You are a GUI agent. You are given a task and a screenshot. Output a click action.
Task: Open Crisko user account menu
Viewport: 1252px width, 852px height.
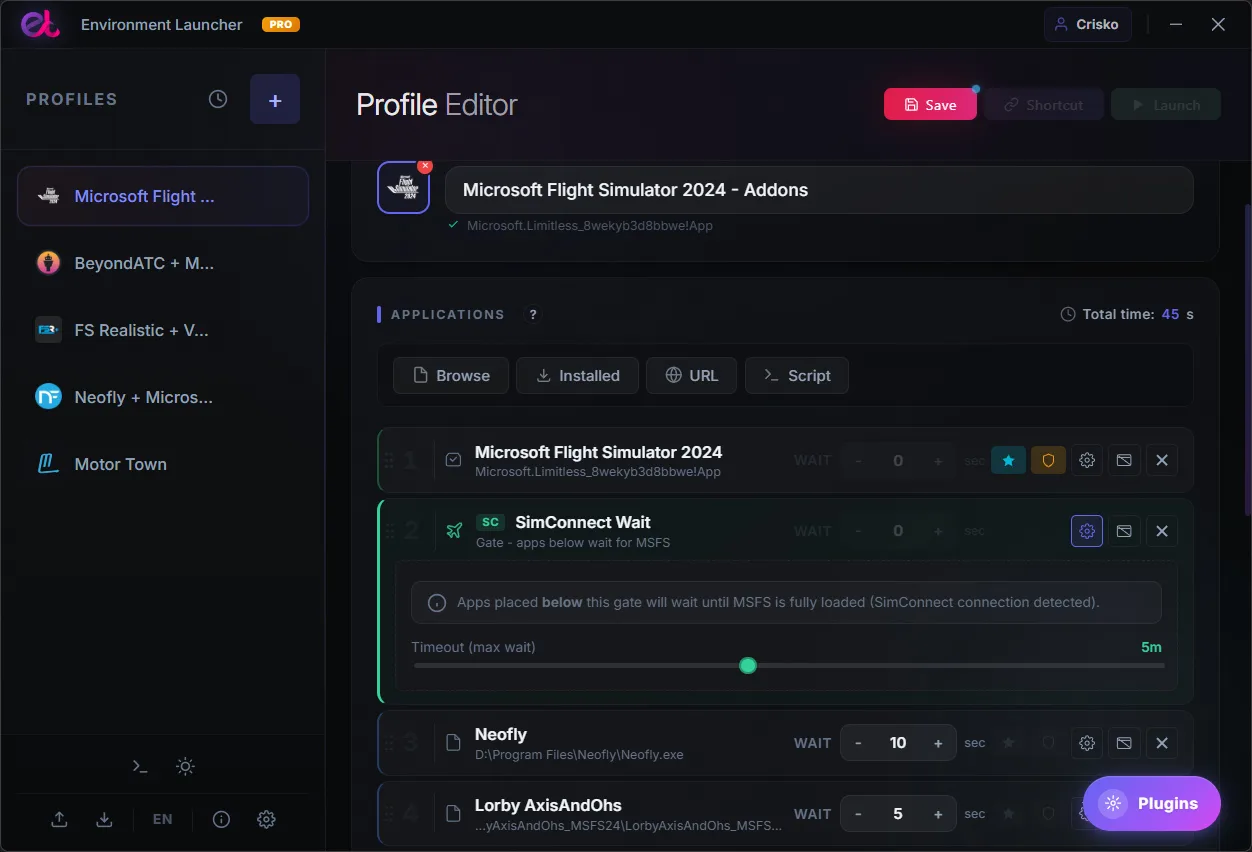tap(1088, 24)
